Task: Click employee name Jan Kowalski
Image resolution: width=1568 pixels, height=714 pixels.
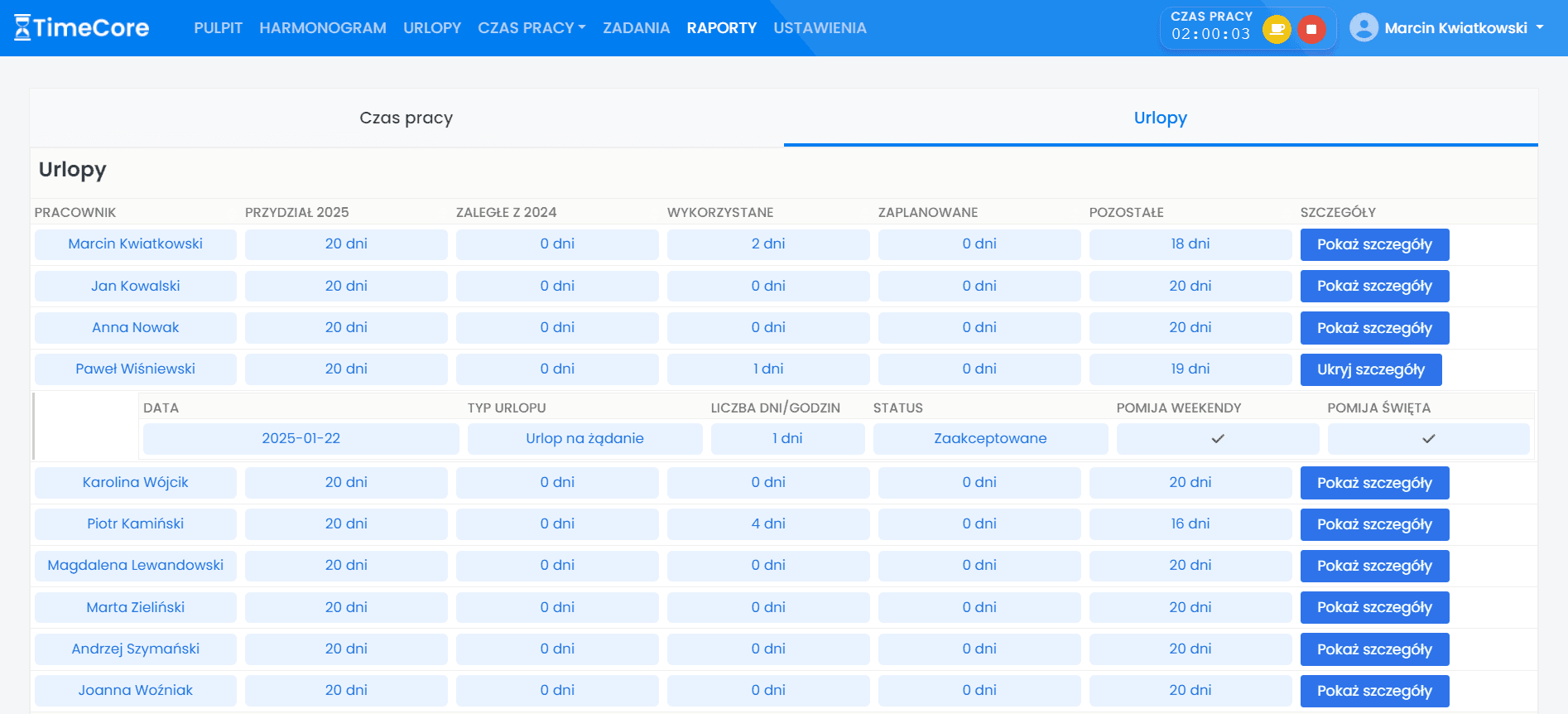Action: pos(136,286)
